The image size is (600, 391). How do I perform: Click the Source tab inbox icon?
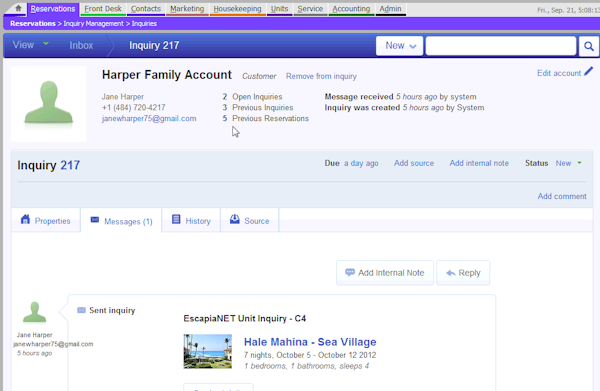tap(235, 219)
